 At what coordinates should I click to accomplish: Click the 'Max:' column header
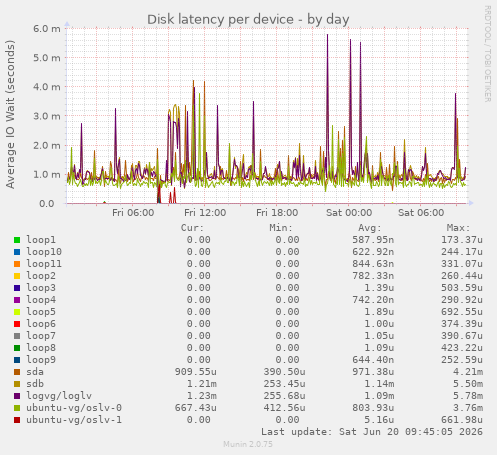point(458,228)
